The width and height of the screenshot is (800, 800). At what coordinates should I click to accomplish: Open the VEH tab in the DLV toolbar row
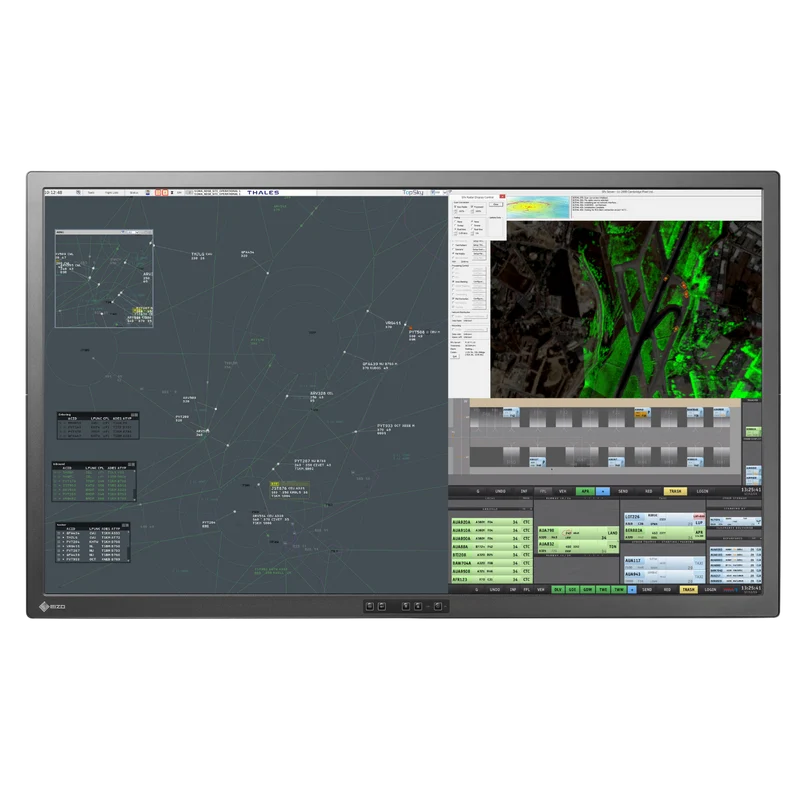541,589
